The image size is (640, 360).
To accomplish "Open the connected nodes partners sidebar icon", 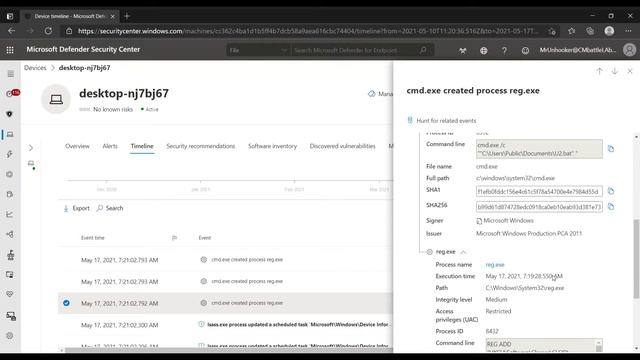I will (10, 234).
